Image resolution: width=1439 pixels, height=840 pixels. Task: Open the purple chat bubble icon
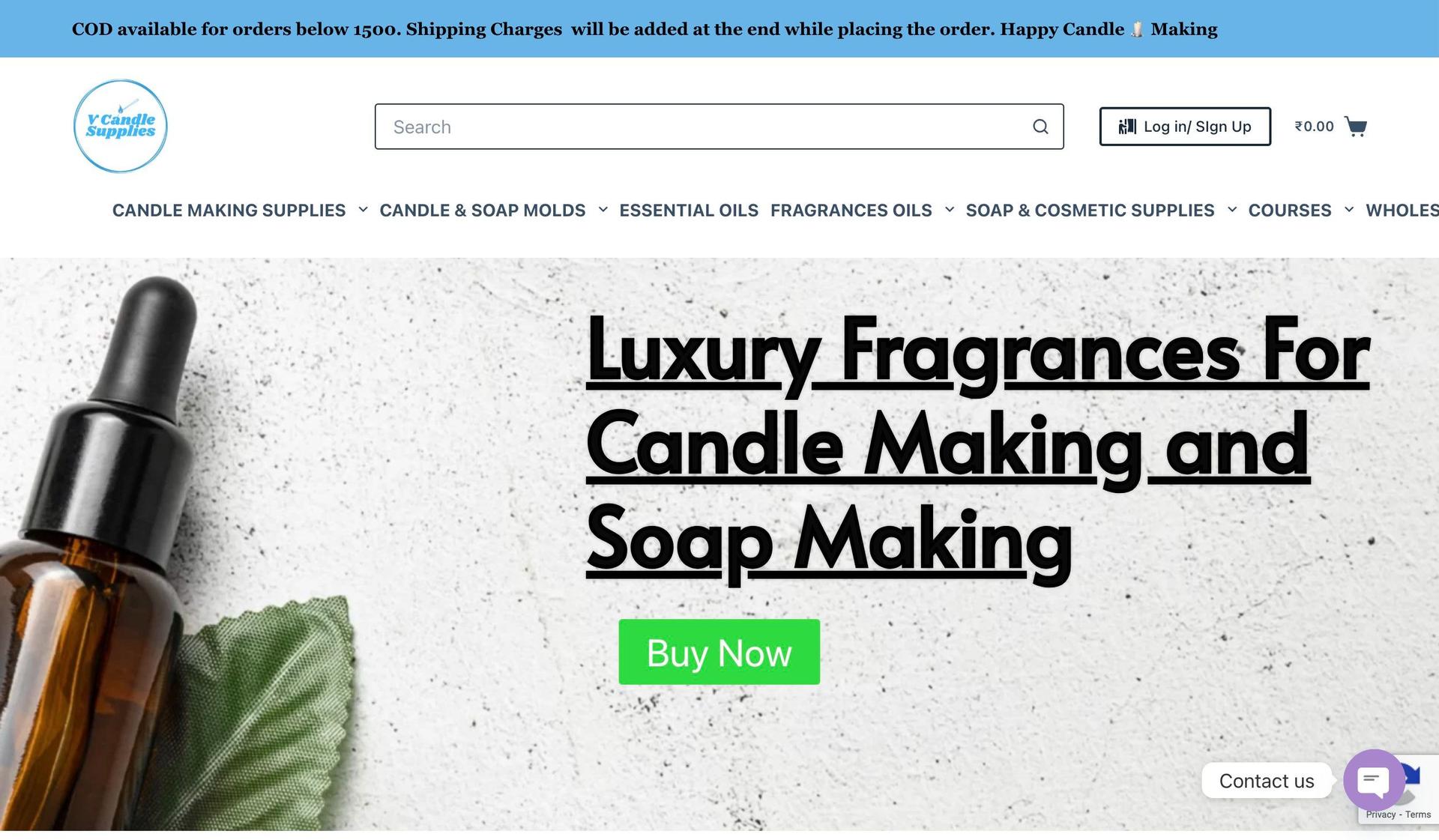1374,780
